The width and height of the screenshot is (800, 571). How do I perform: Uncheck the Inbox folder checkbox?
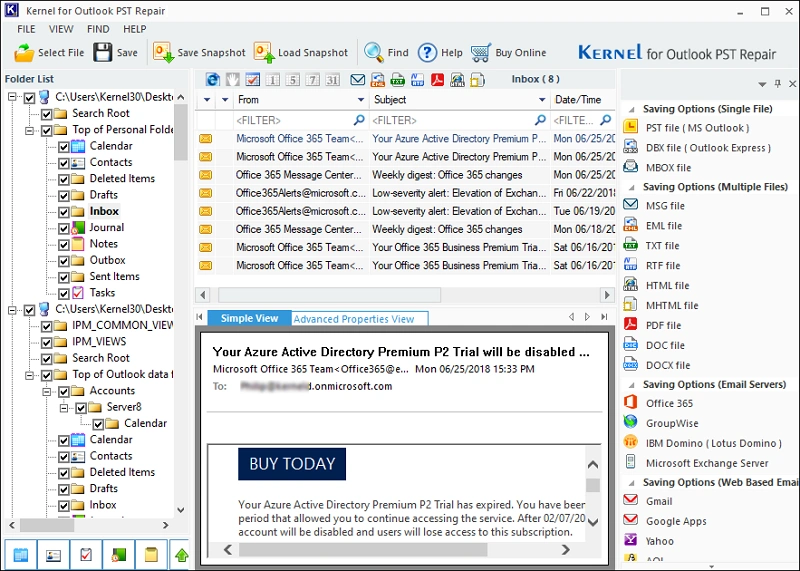click(64, 212)
